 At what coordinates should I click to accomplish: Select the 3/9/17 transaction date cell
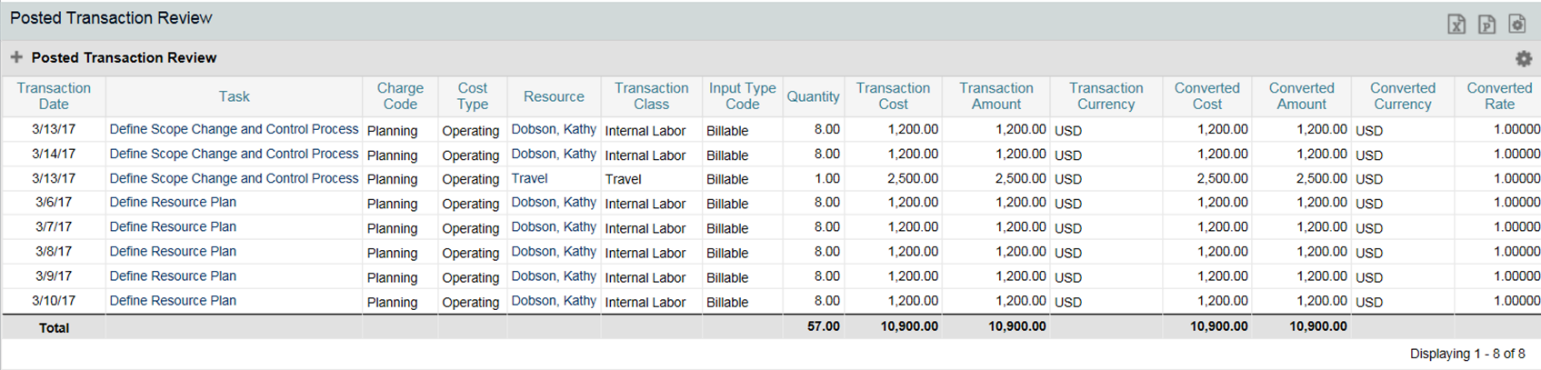click(53, 276)
